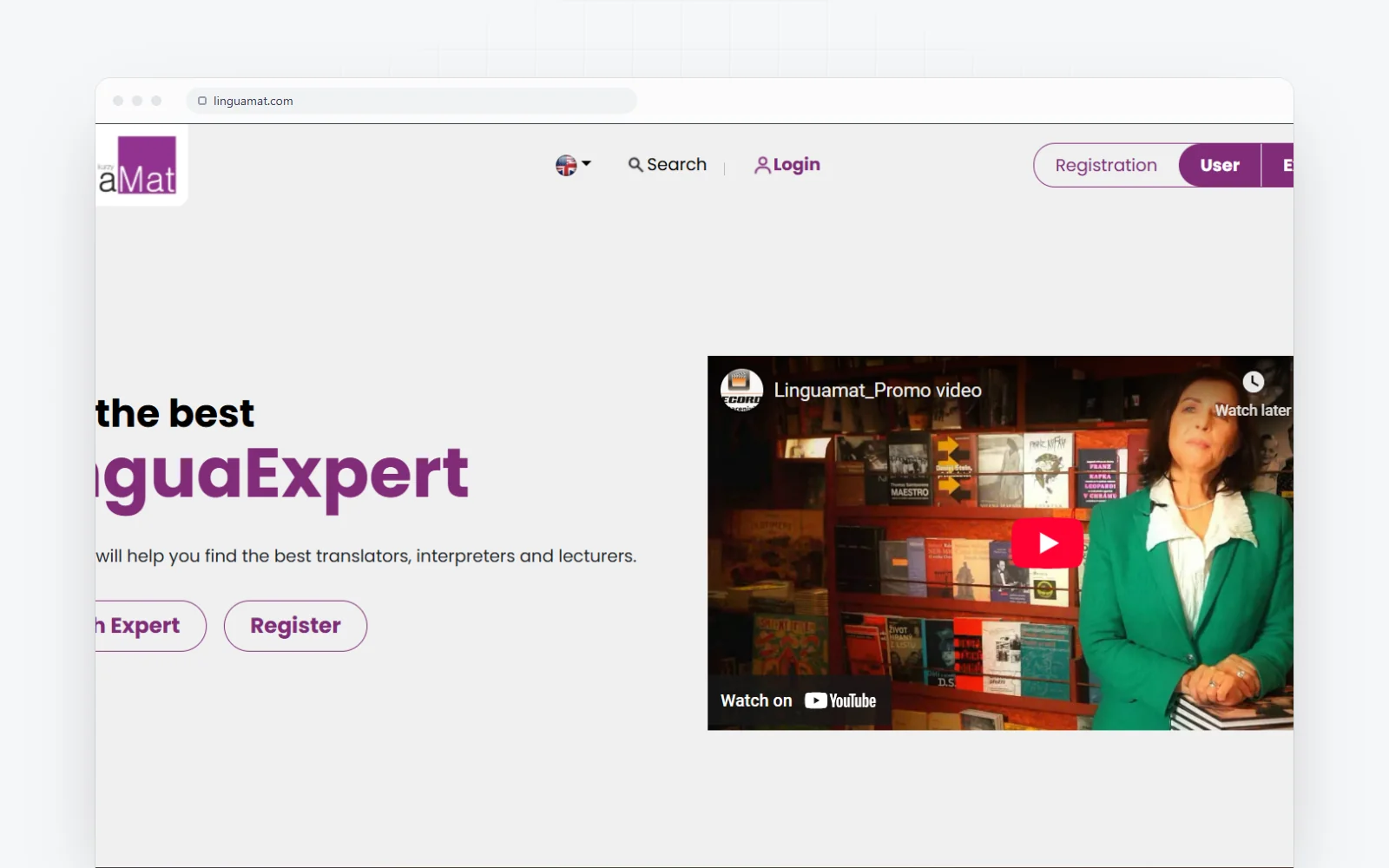Open the Linguamat_Promo video title
The image size is (1389, 868).
pos(878,391)
